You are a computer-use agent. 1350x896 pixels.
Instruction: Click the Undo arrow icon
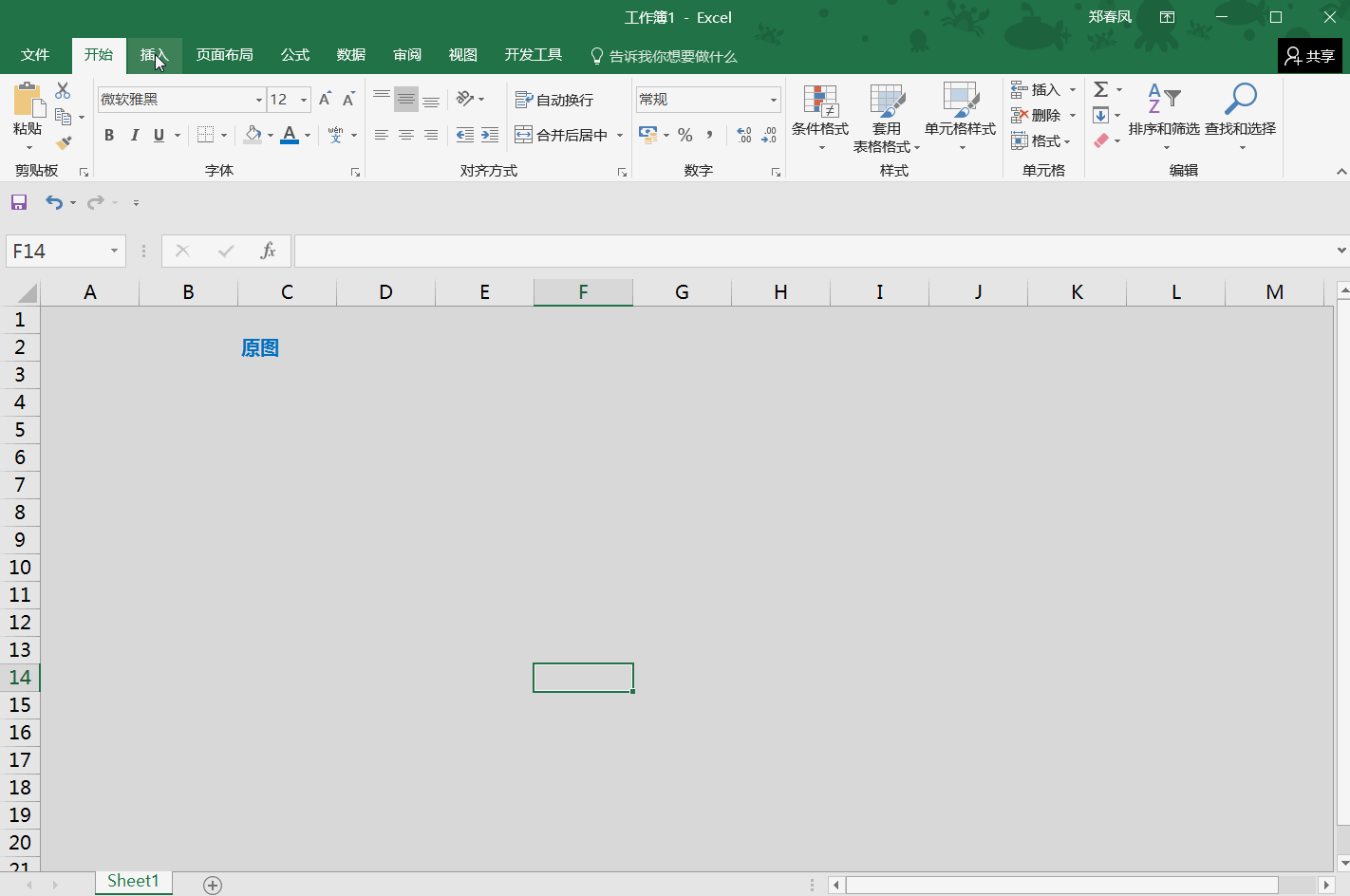point(54,202)
